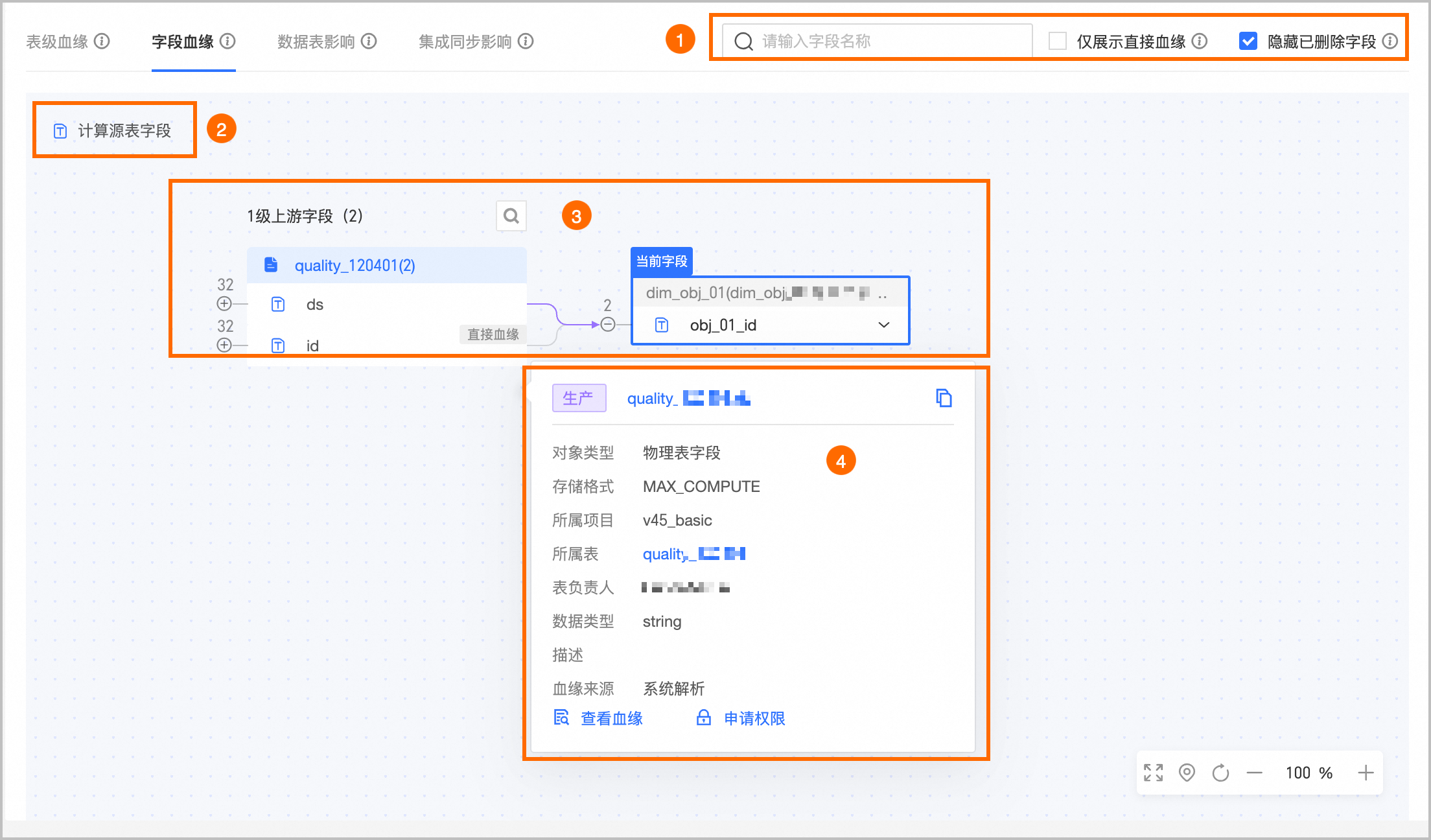Zoom out with the minus icon
The image size is (1431, 840).
tap(1254, 773)
